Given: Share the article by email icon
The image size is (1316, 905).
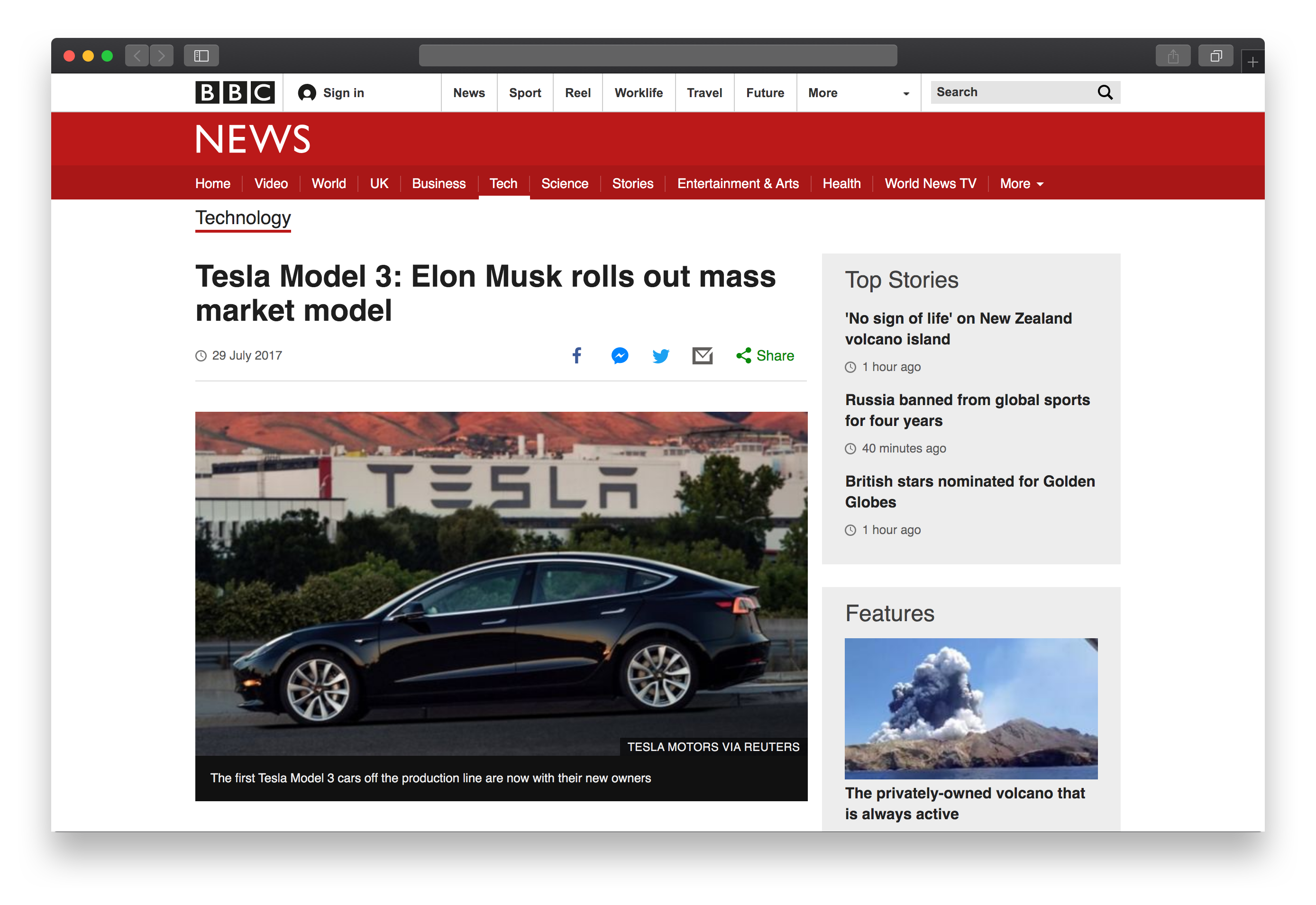Looking at the screenshot, I should click(702, 355).
